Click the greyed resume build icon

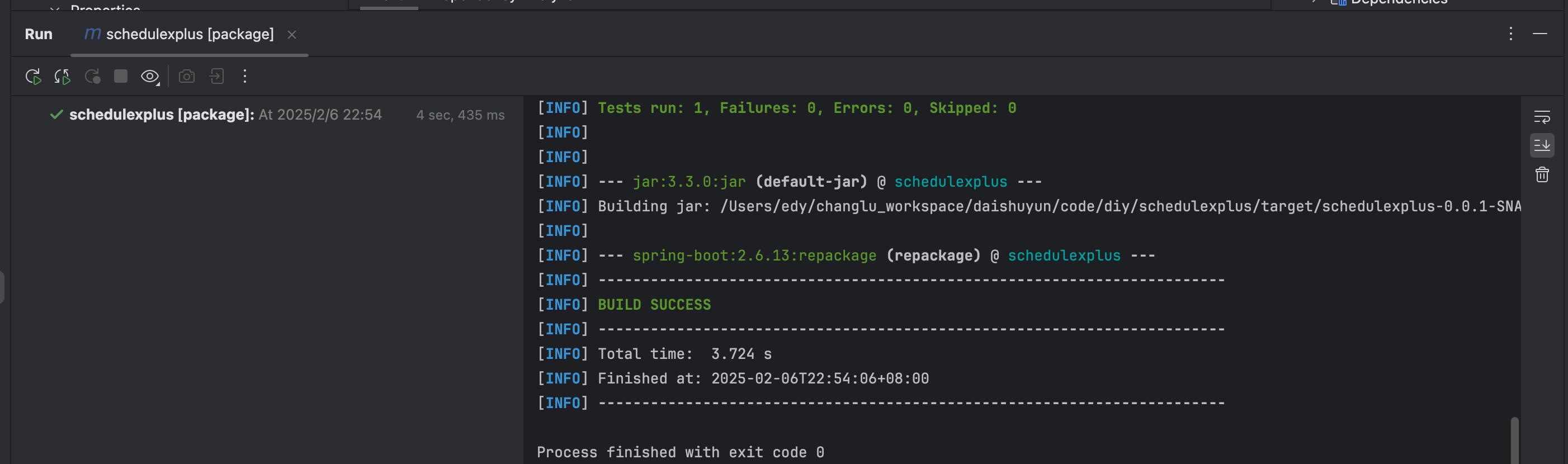(92, 77)
